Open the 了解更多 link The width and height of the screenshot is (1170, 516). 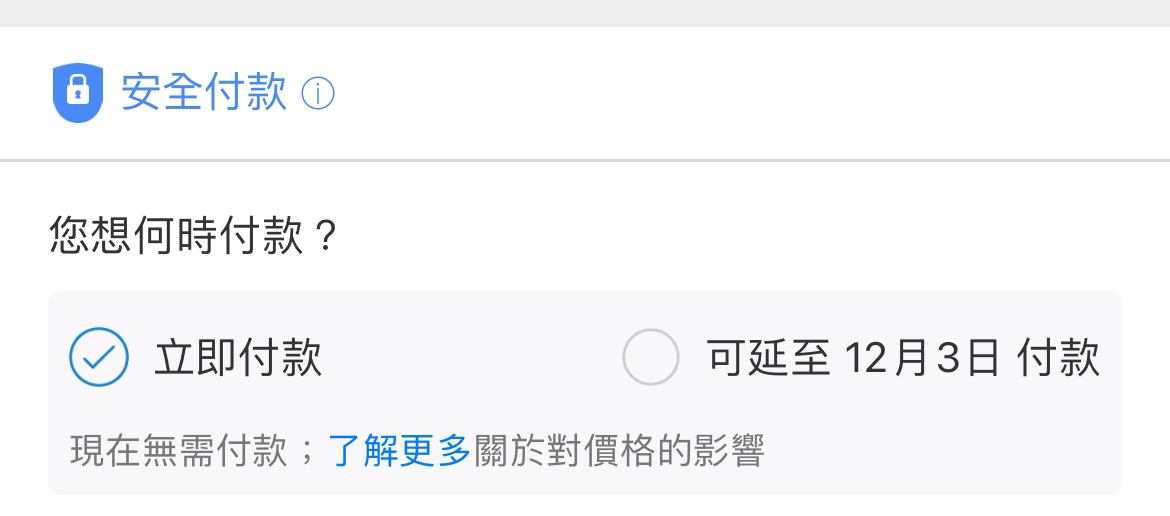399,450
